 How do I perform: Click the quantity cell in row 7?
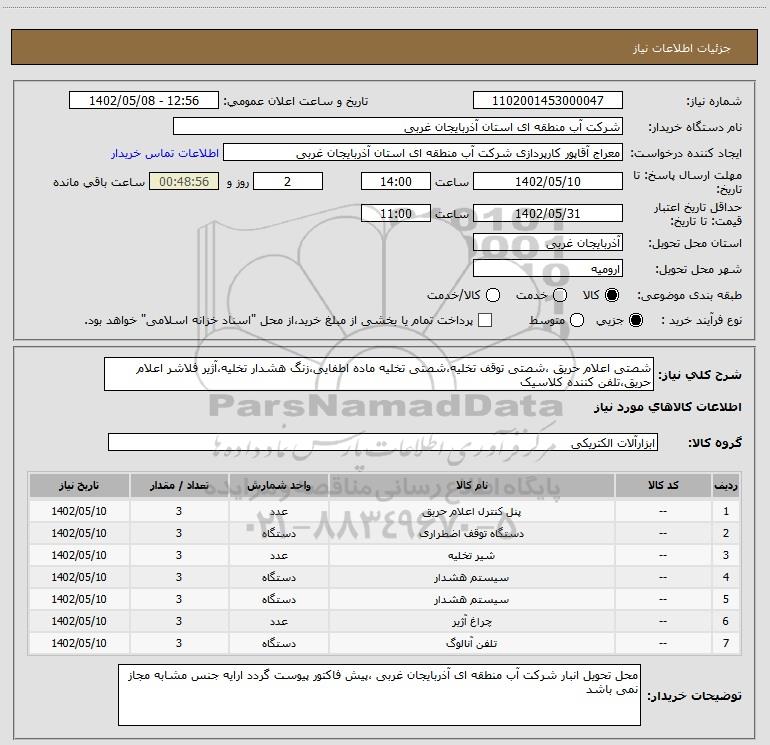(x=179, y=643)
